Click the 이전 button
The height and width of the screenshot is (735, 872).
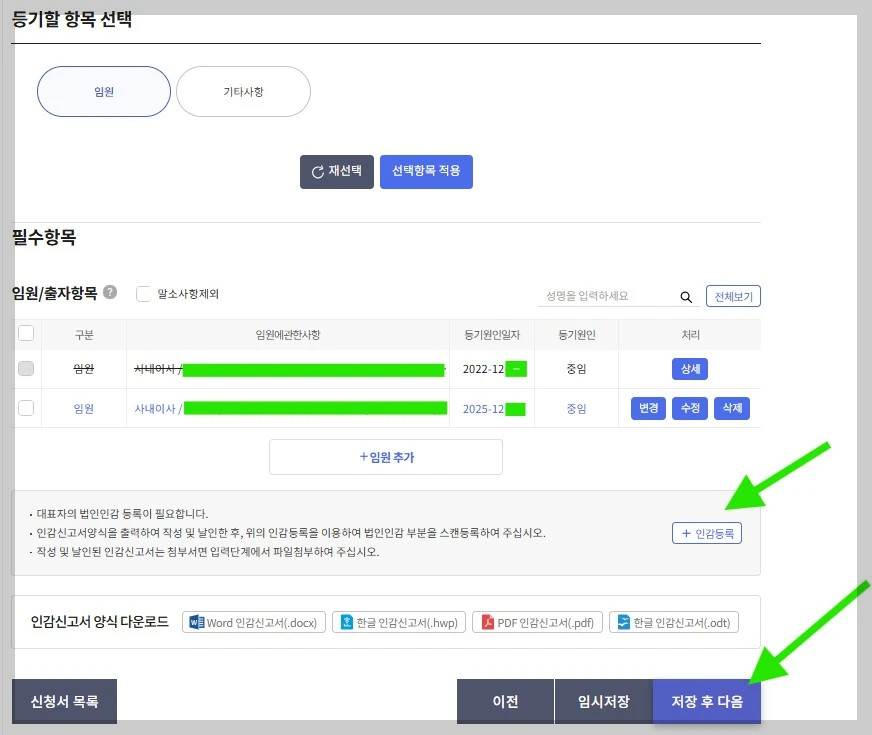(506, 702)
